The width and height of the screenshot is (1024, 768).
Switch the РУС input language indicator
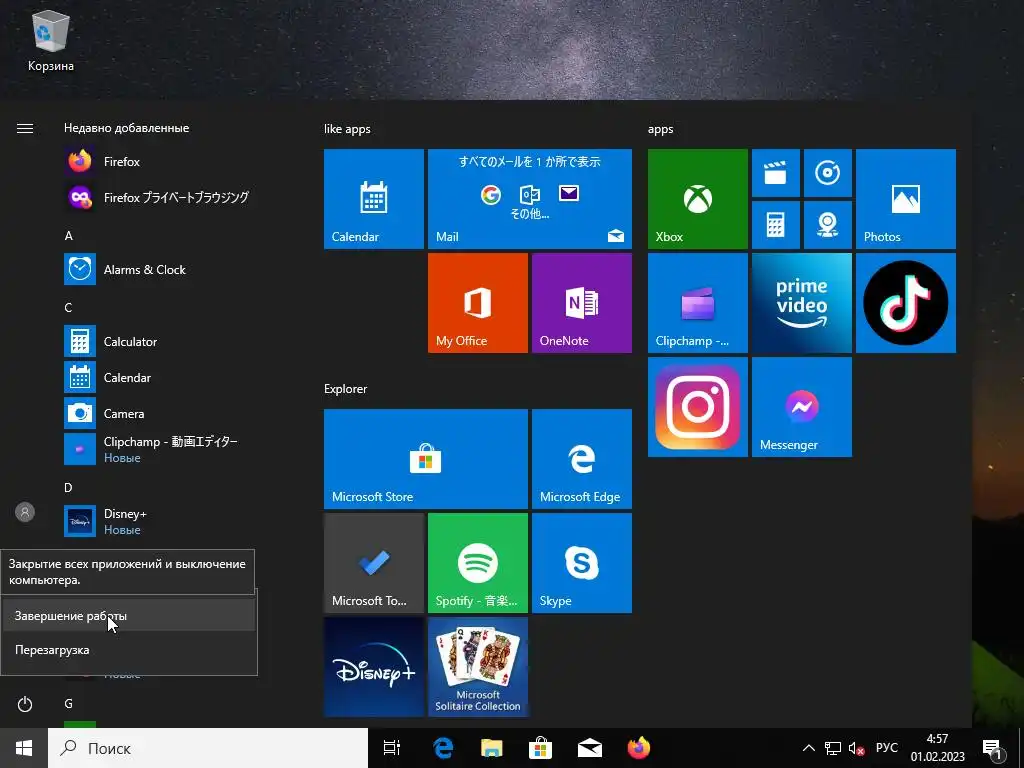[x=887, y=748]
